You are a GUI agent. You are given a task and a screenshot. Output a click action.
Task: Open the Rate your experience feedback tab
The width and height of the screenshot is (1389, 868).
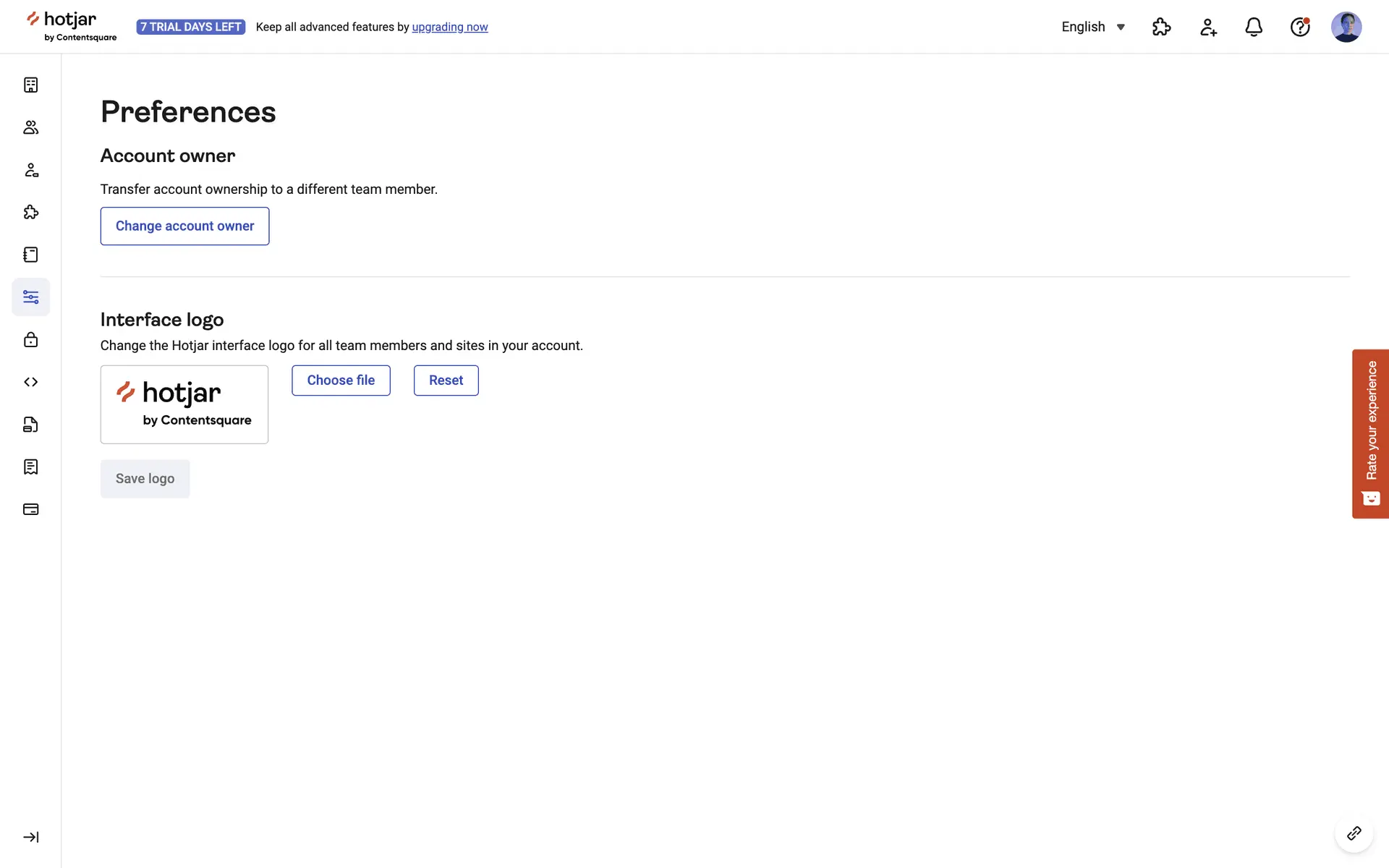[x=1370, y=433]
